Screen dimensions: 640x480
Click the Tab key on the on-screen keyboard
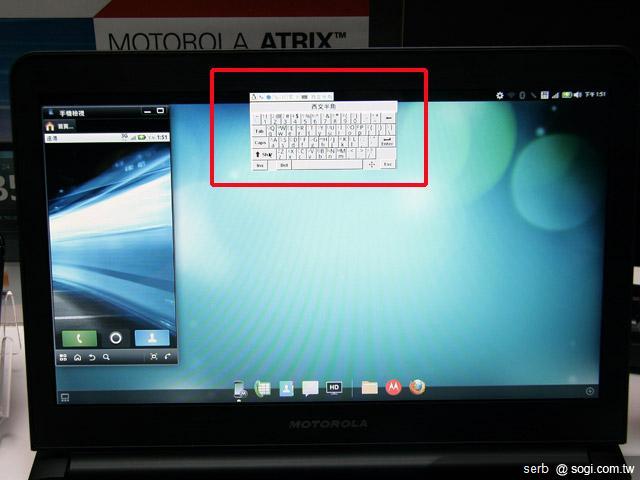260,131
